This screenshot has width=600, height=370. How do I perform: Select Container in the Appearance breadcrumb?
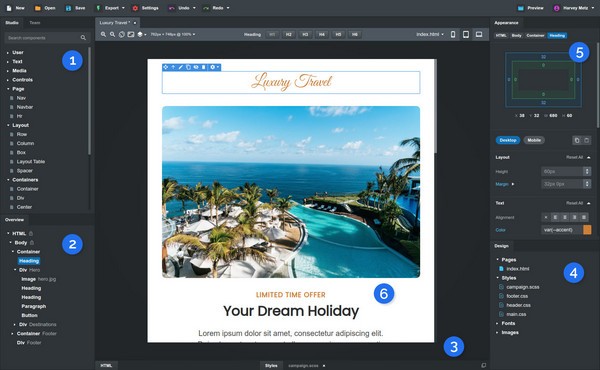click(535, 35)
